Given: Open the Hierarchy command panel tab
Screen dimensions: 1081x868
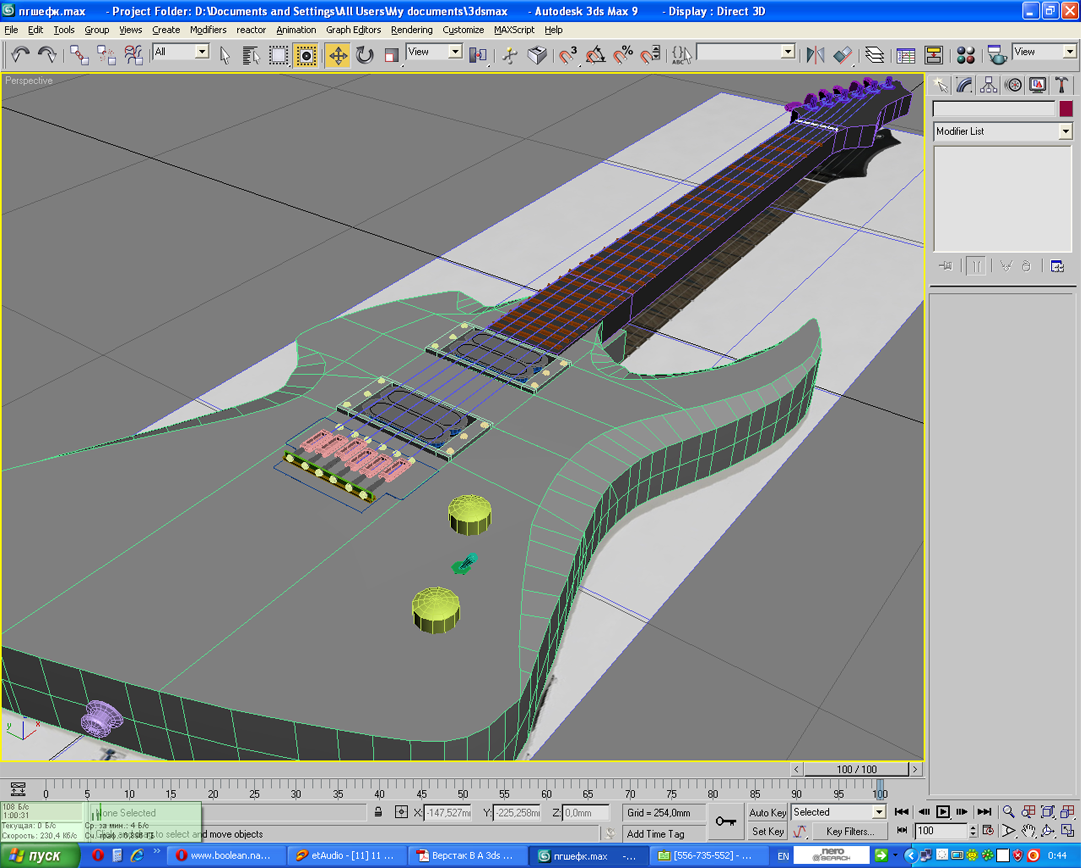Looking at the screenshot, I should [989, 86].
